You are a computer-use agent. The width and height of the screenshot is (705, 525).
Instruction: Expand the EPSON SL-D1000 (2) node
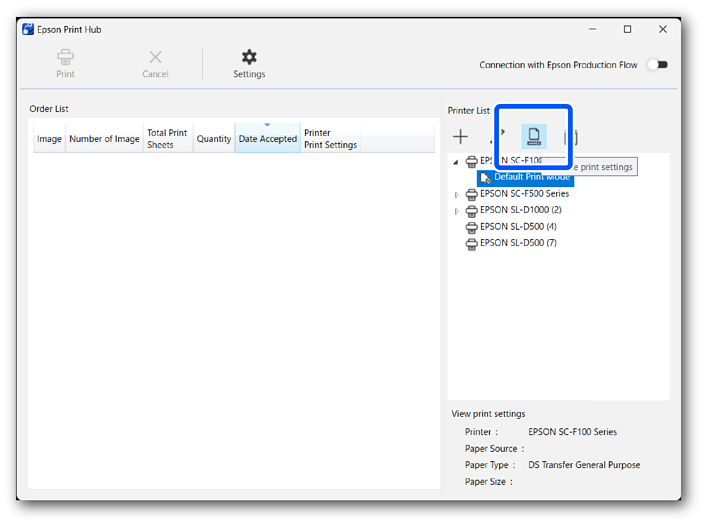click(457, 211)
